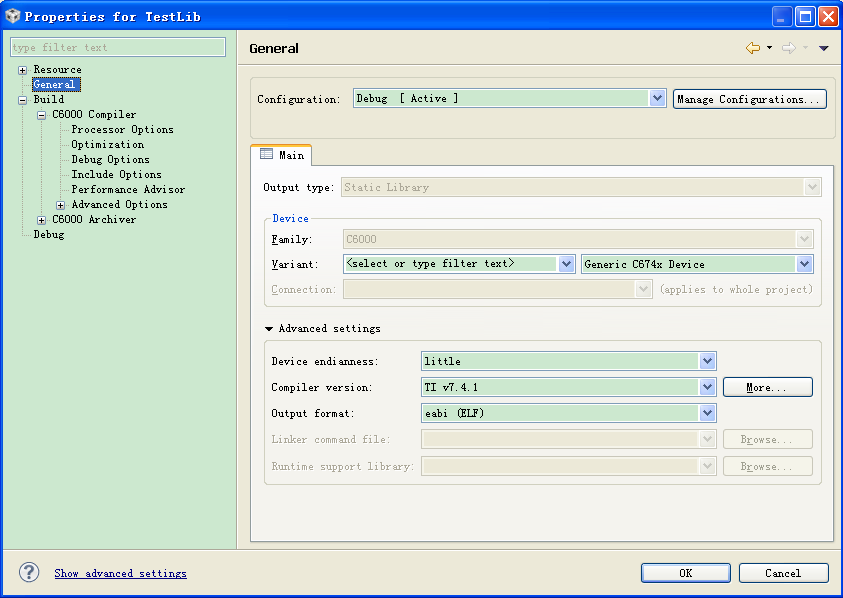Open the Device endianness dropdown

tap(707, 361)
